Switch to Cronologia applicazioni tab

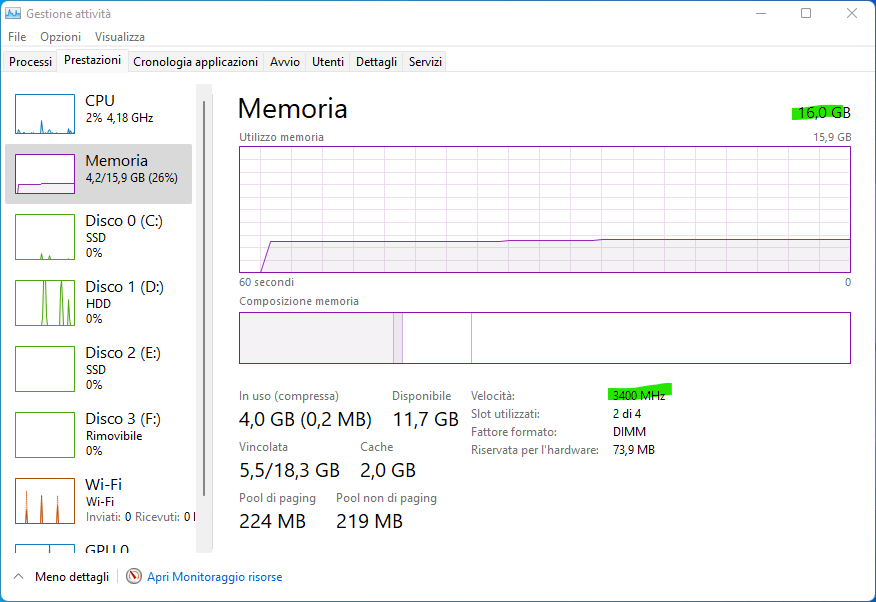coord(195,62)
